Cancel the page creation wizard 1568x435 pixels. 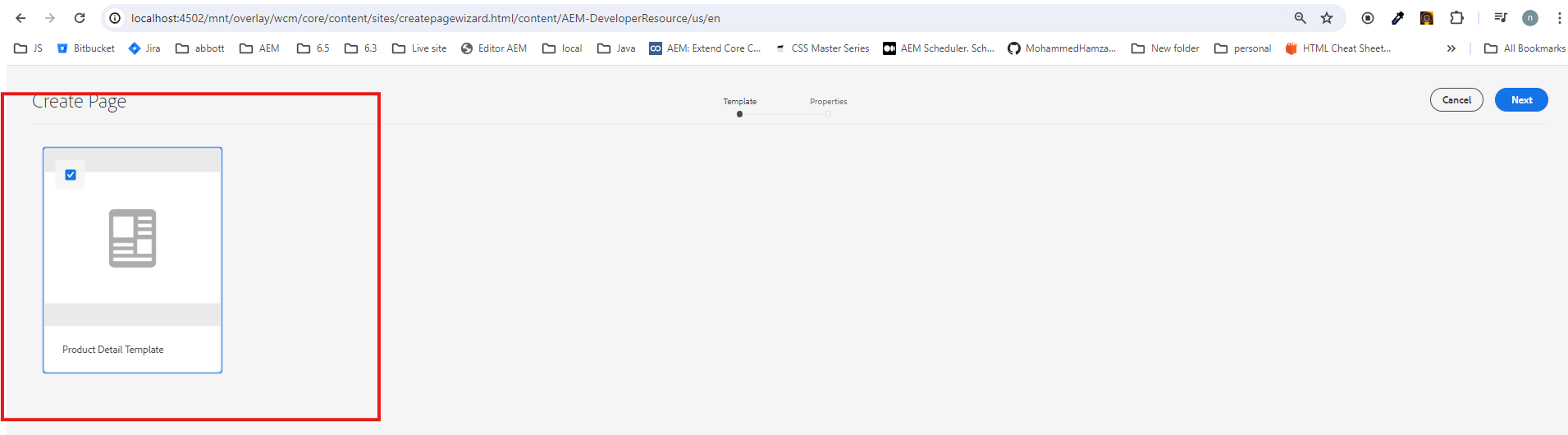point(1456,100)
